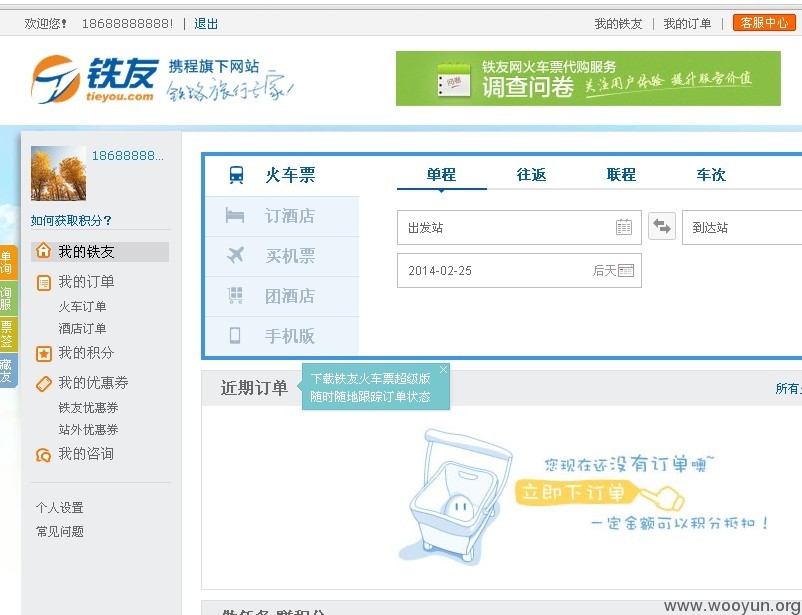Select 买机票 in the service menu
Screen dimensions: 802x615
click(x=282, y=256)
